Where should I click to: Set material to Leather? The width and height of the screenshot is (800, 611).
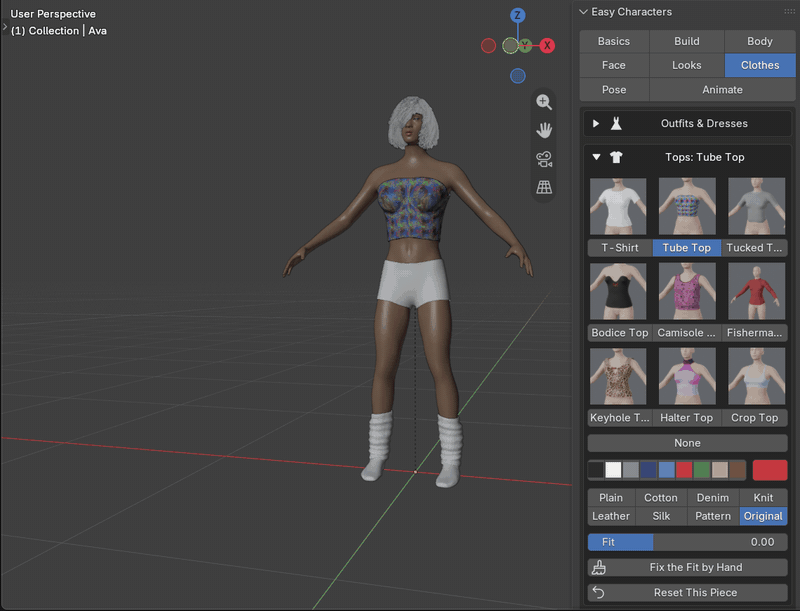point(611,516)
